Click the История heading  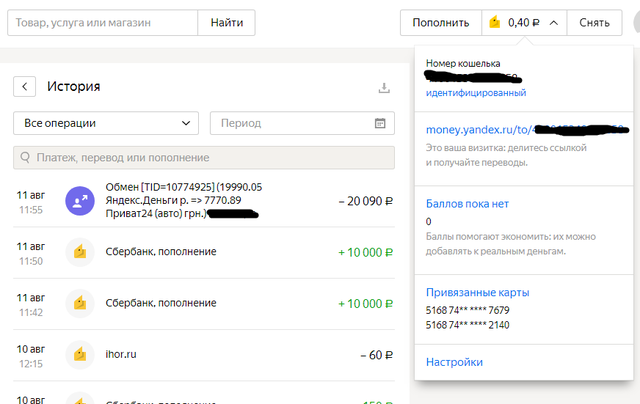point(73,87)
